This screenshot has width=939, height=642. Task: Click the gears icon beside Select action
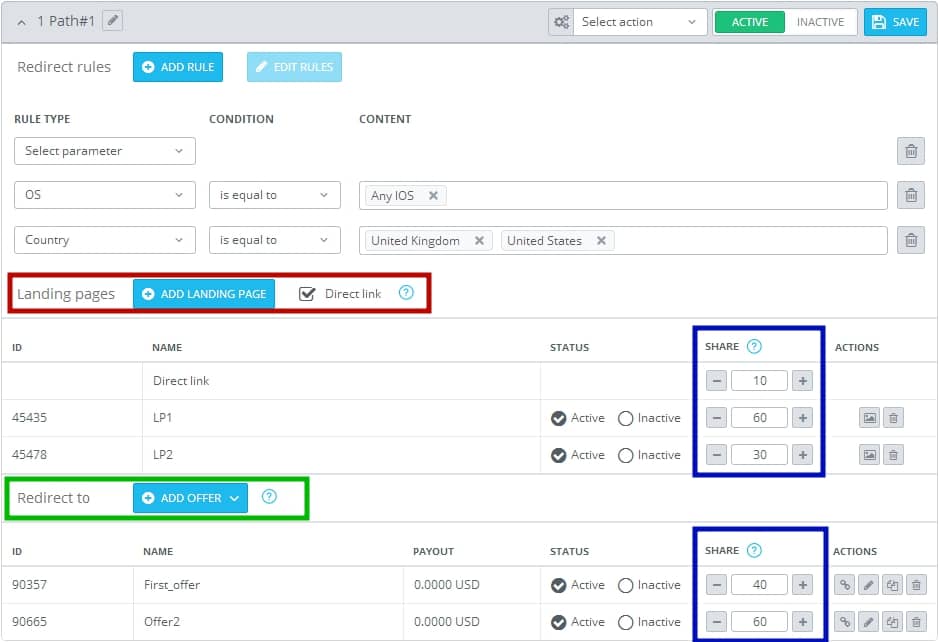(x=561, y=22)
